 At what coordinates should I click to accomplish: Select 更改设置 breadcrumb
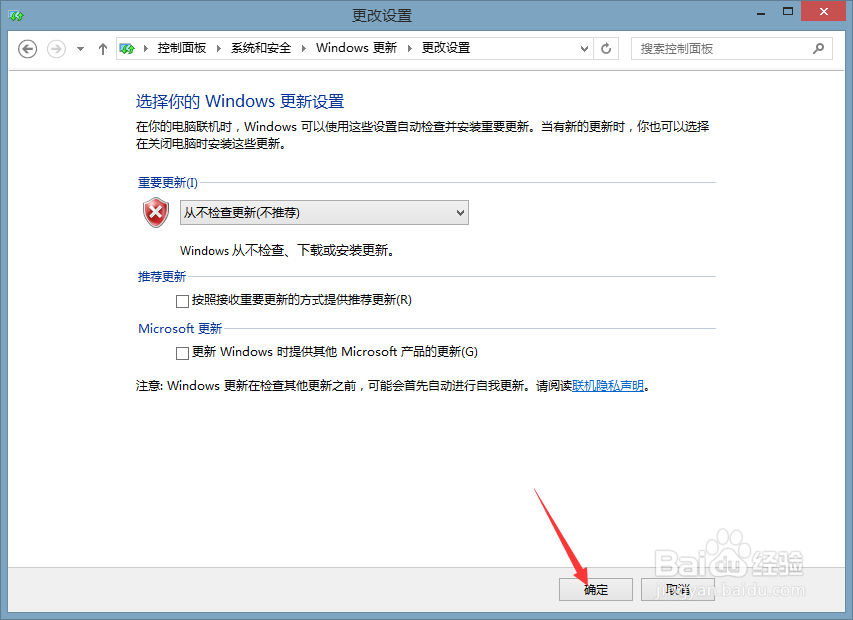point(446,48)
